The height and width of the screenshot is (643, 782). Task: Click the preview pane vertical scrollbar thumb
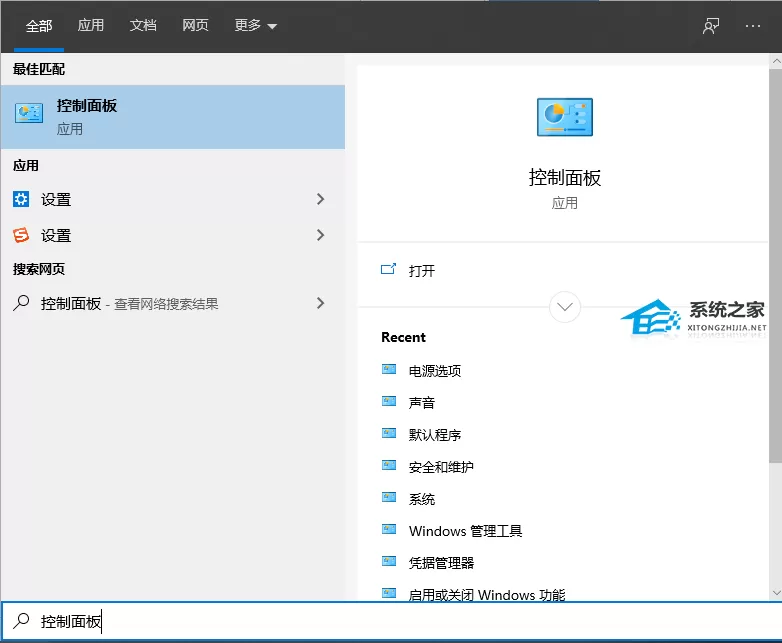click(776, 266)
